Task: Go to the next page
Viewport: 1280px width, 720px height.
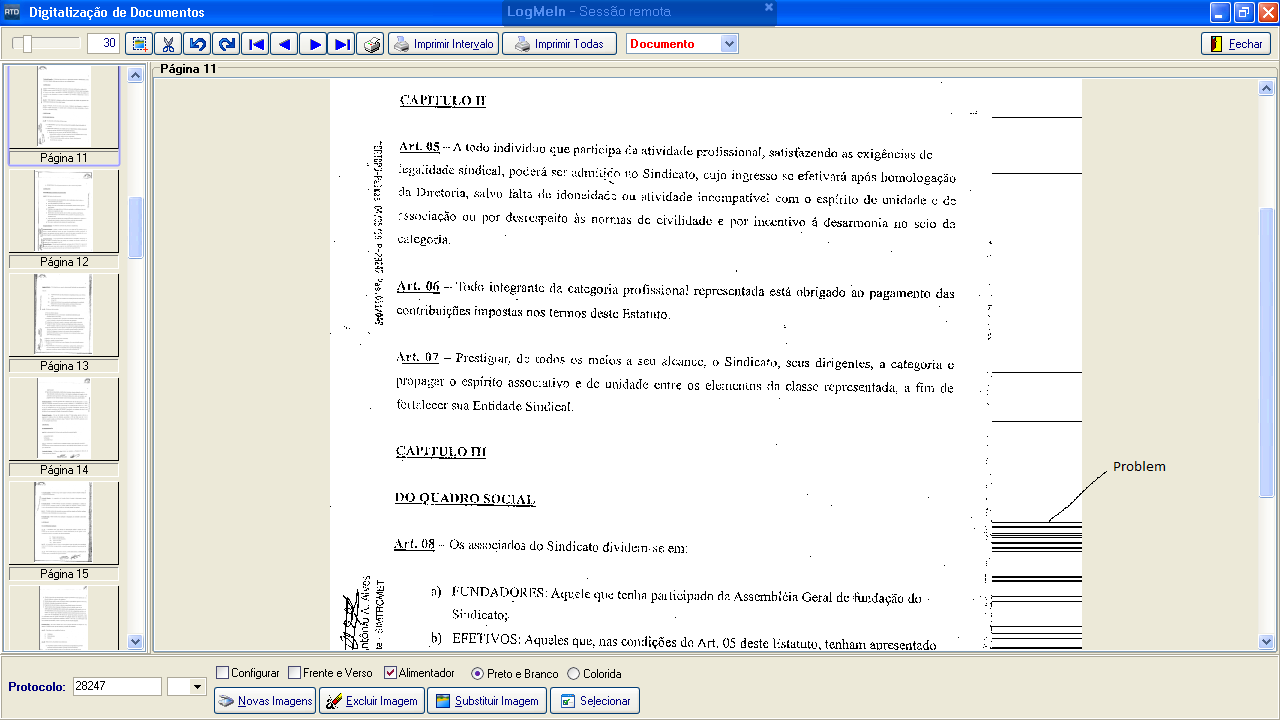Action: coord(313,44)
